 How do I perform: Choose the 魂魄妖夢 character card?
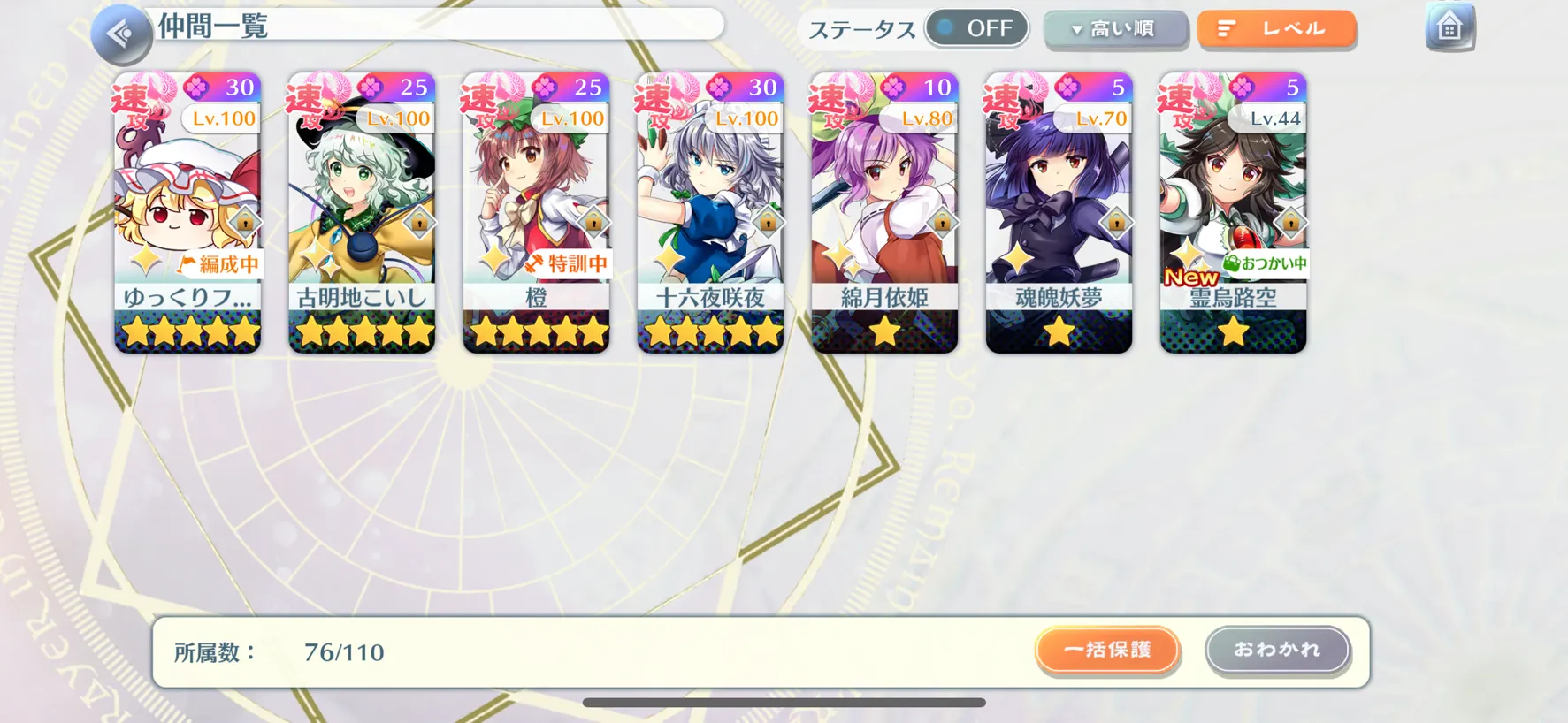tap(1059, 213)
